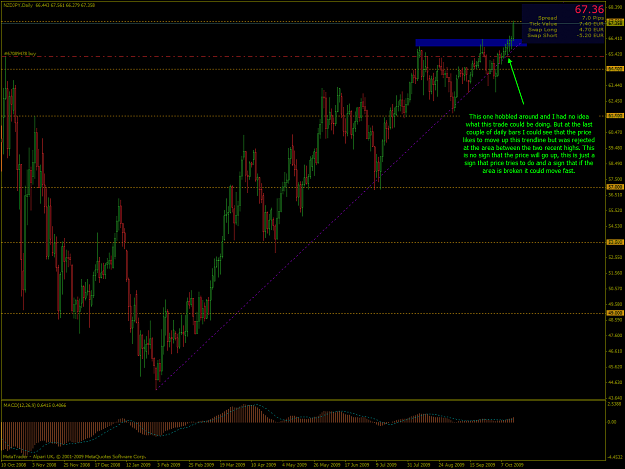Click the 26 May 2009 date label

pos(326,465)
